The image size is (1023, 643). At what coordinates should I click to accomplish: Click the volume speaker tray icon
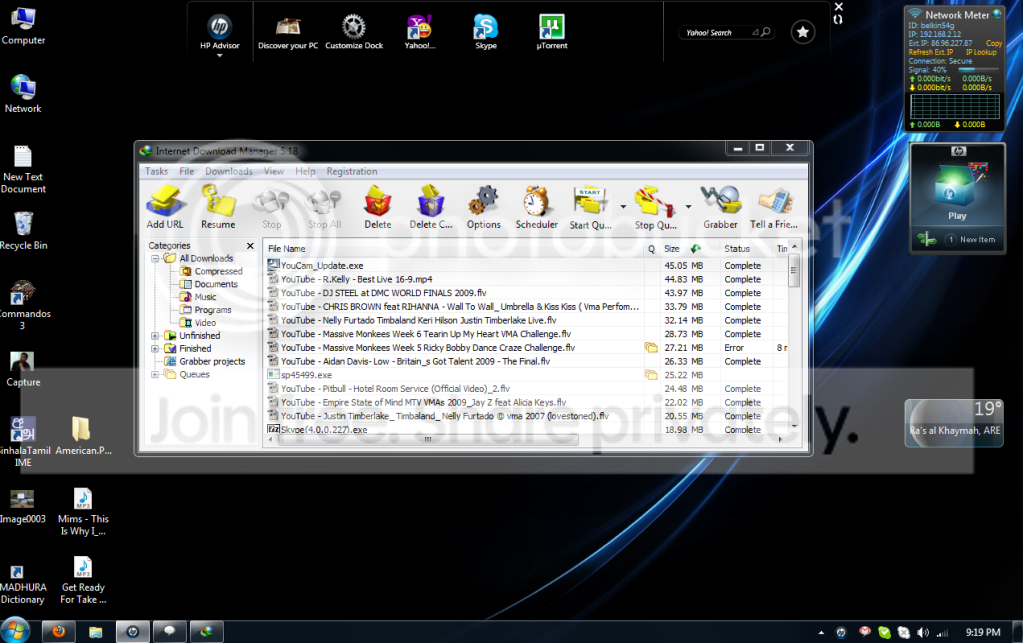[923, 632]
